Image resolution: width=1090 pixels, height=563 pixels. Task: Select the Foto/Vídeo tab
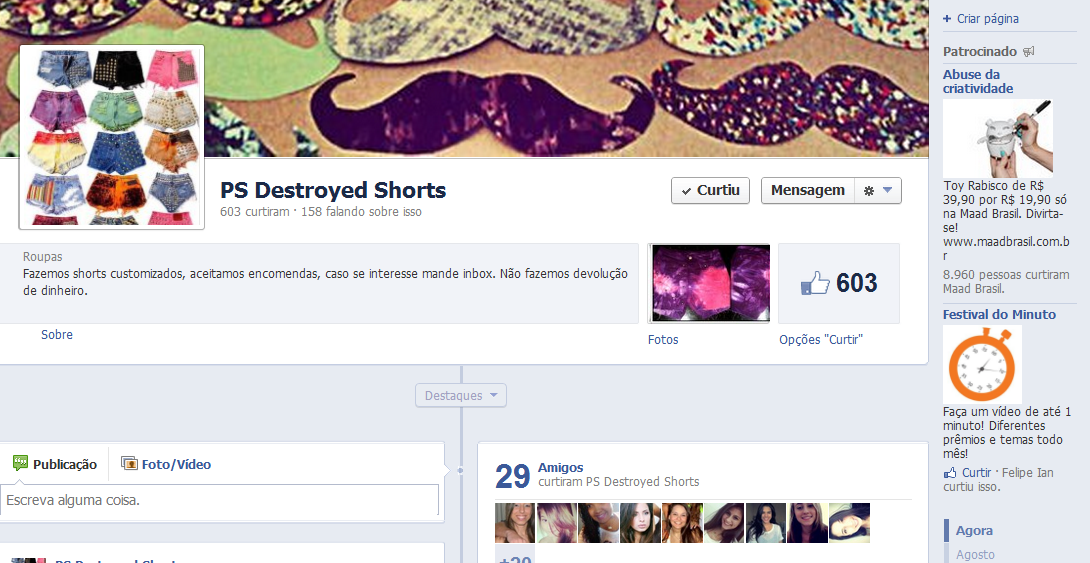pyautogui.click(x=166, y=464)
